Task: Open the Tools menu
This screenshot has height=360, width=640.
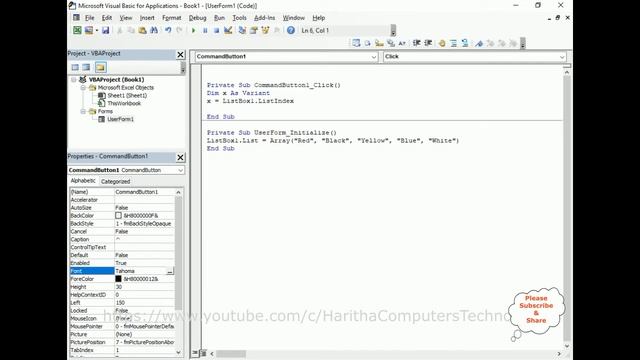Action: pos(239,18)
